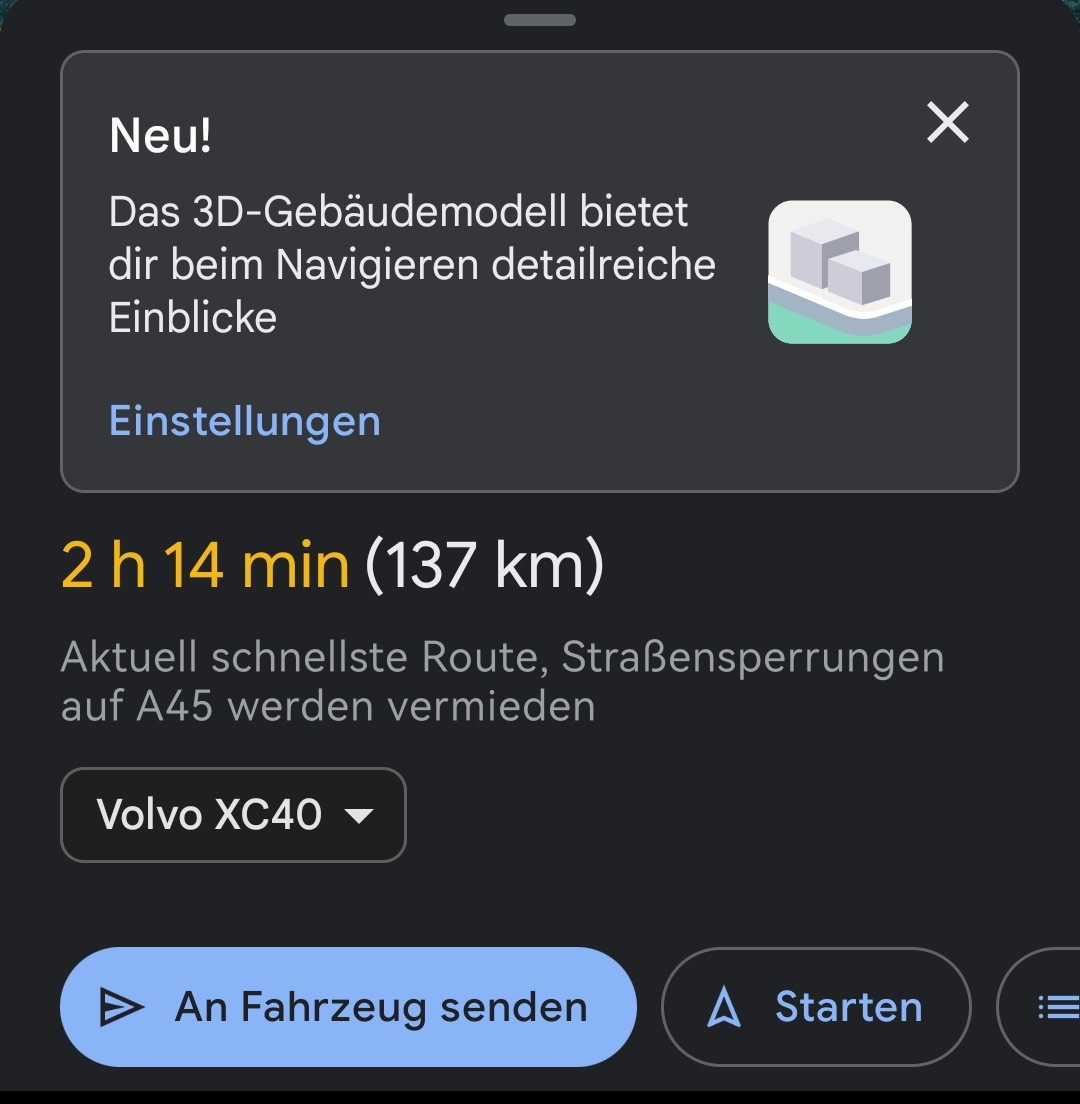Expand the Volvo XC40 vehicle selector
Image resolution: width=1080 pixels, height=1104 pixels.
pos(233,814)
